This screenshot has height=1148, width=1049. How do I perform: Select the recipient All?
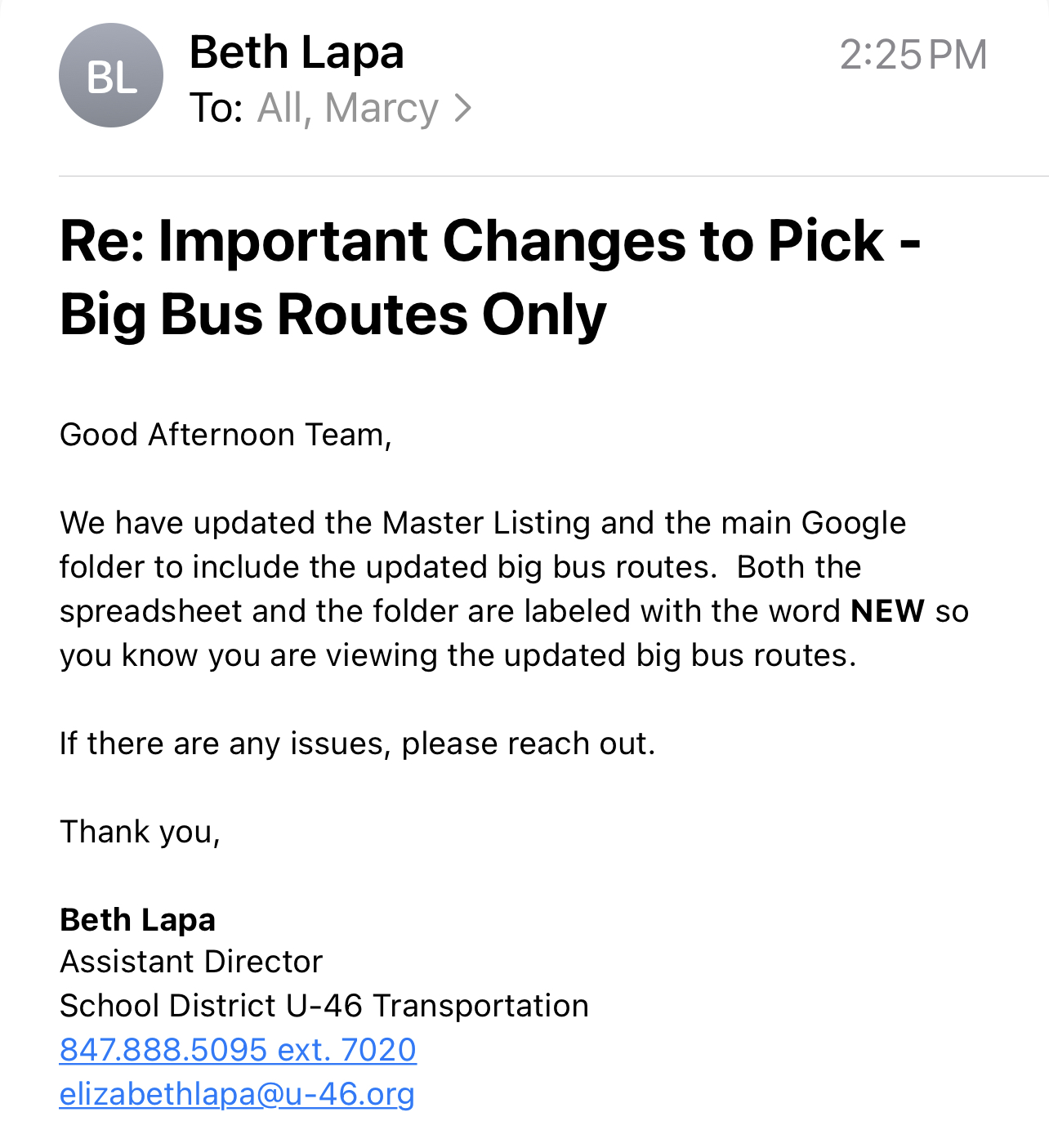(x=280, y=108)
